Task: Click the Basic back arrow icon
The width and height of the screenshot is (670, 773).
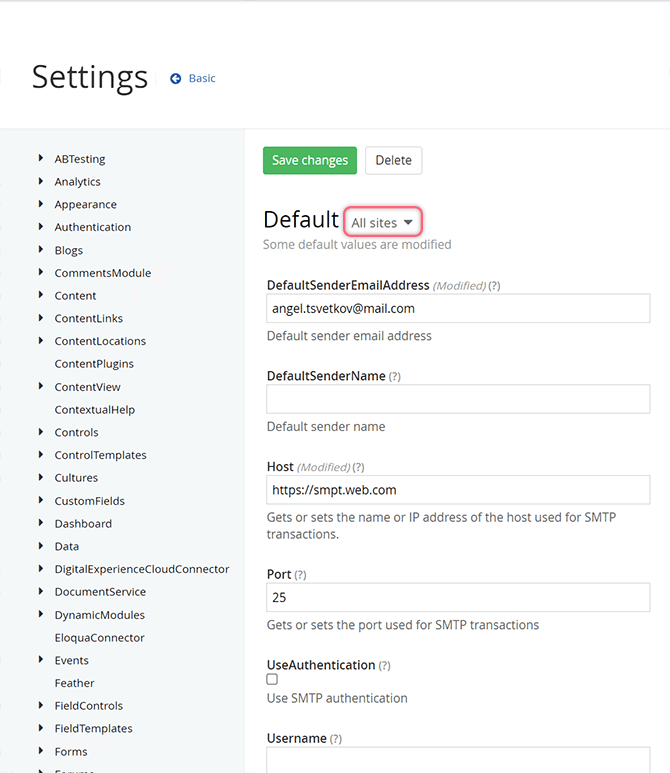Action: (x=176, y=78)
